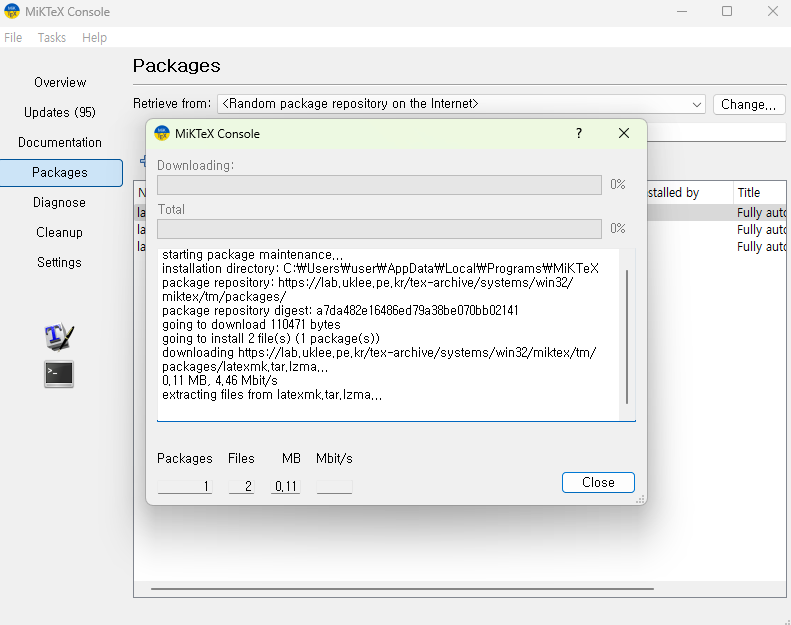Click the 'package repository digest' log line
Image resolution: width=791 pixels, height=625 pixels.
tap(340, 310)
